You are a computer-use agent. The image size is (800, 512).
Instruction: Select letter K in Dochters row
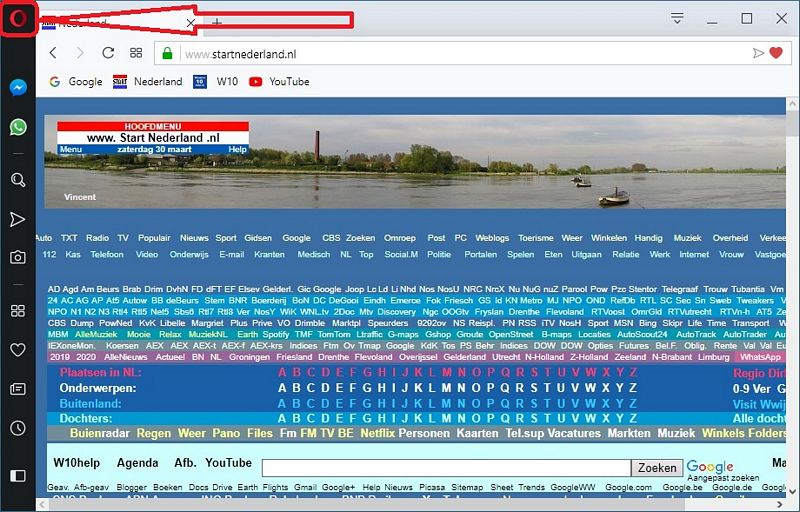pos(418,419)
